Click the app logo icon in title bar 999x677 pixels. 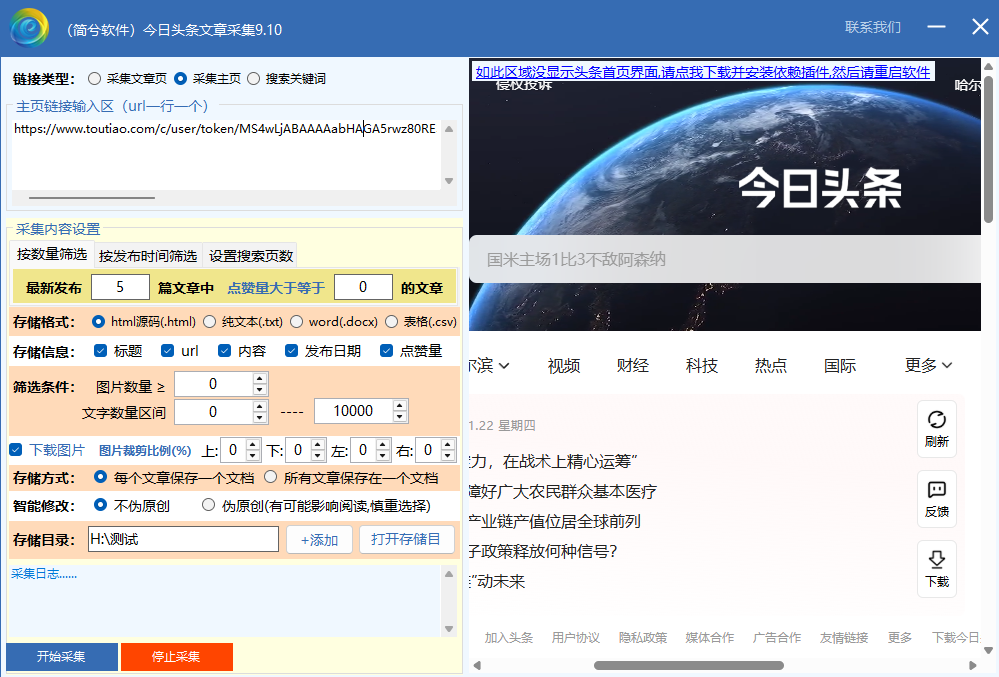[x=30, y=28]
